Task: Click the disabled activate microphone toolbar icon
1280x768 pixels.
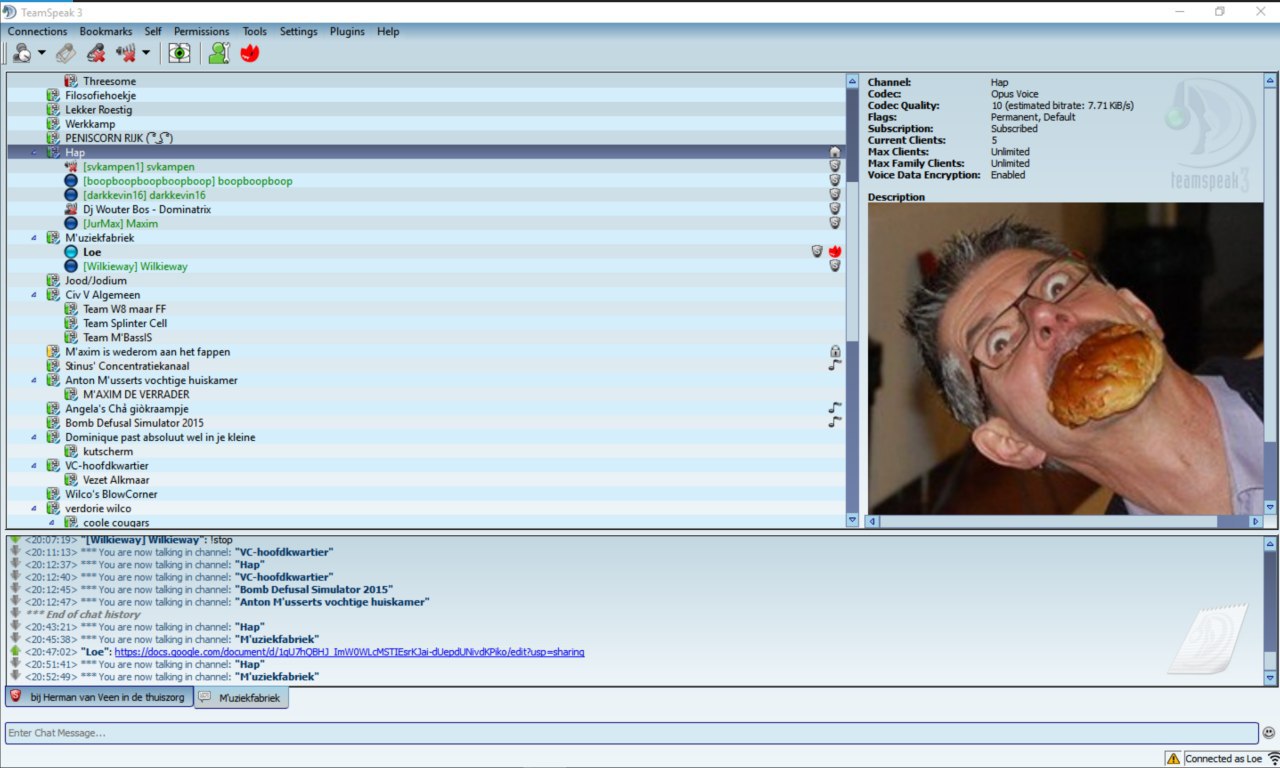Action: 66,53
